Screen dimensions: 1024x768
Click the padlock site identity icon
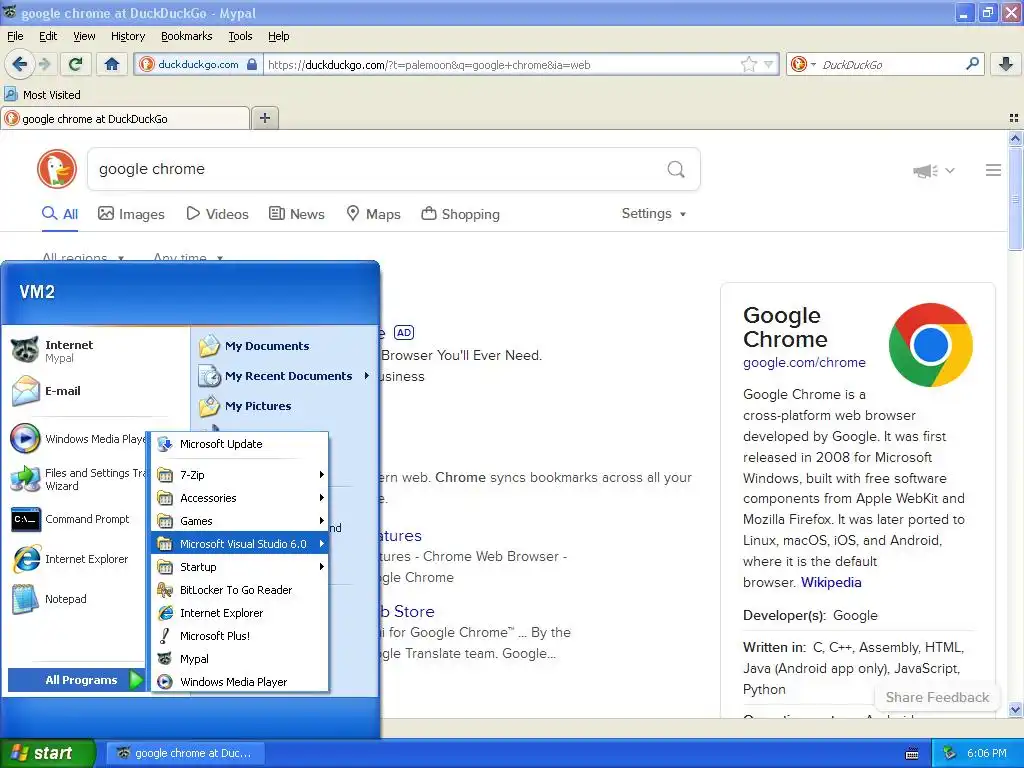pos(252,64)
